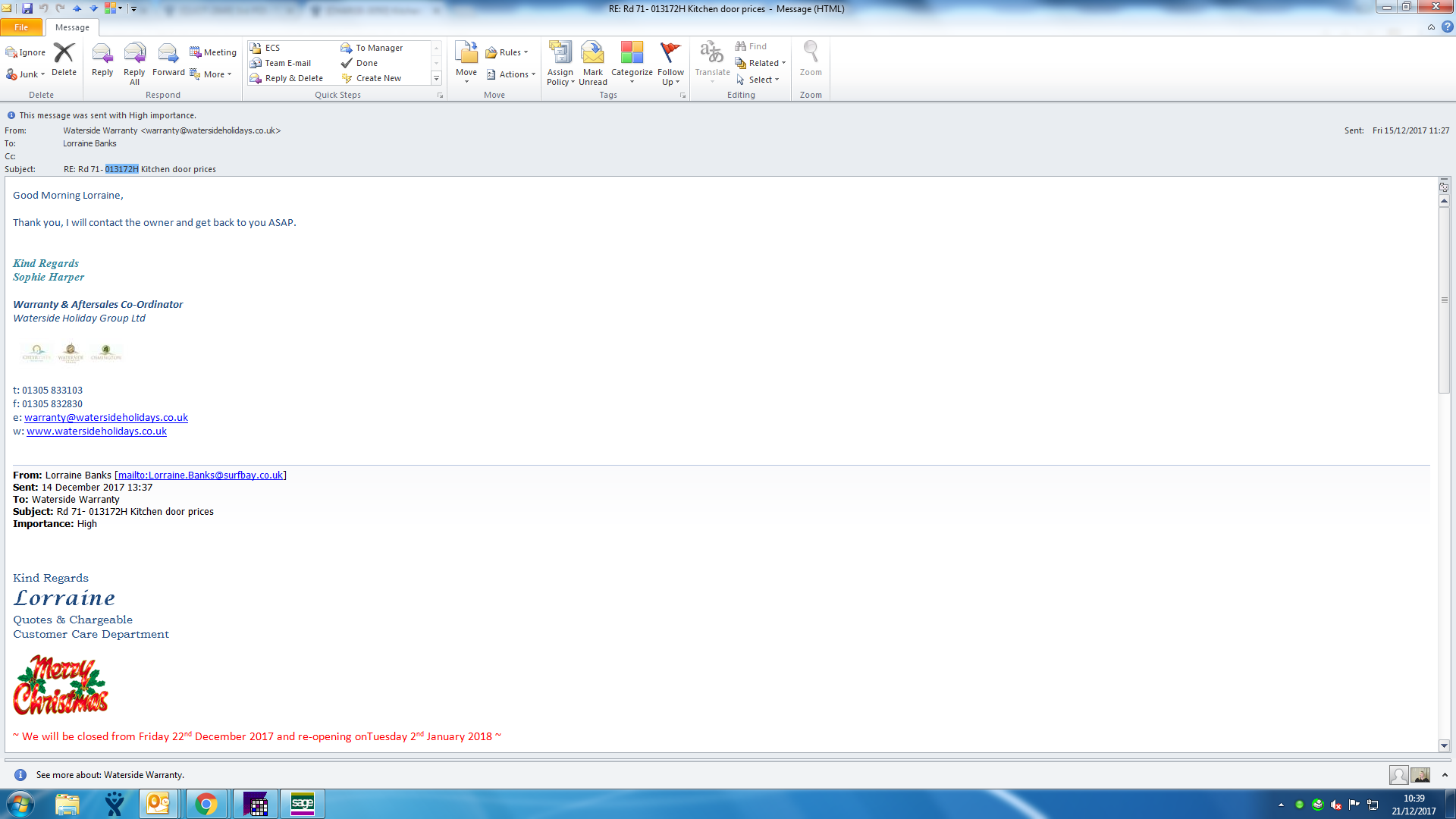Select the Message ribbon tab

click(72, 27)
